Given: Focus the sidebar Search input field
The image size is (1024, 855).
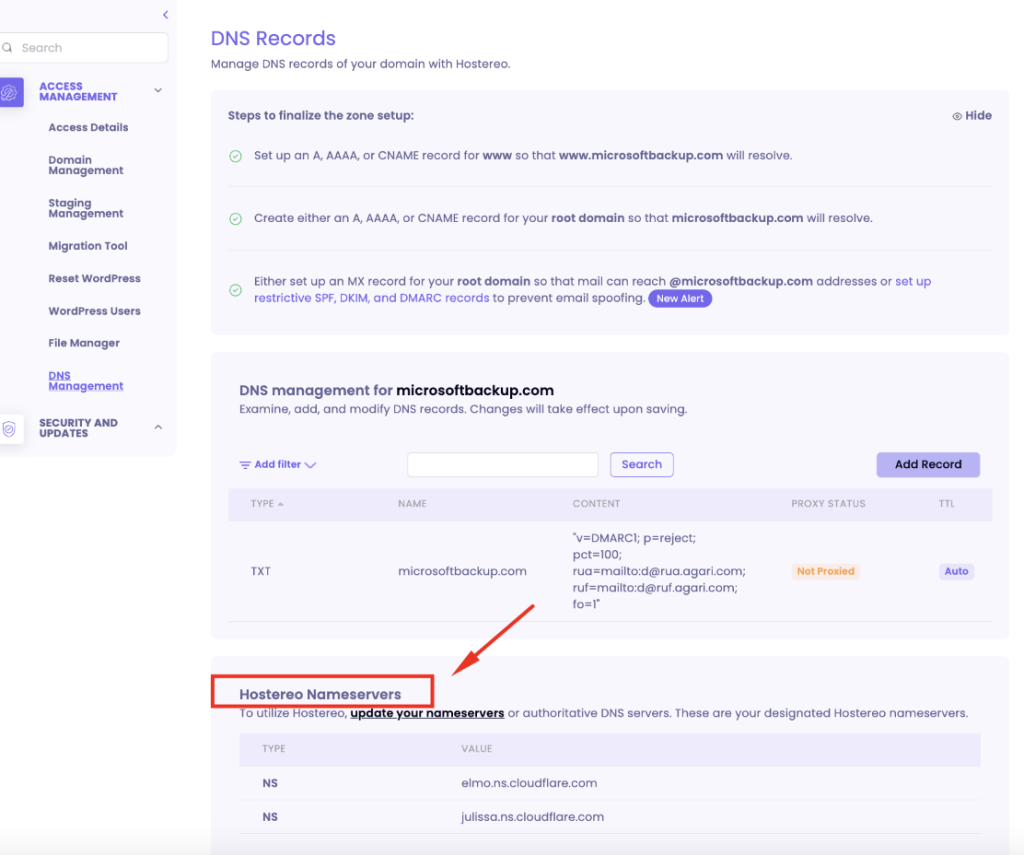Looking at the screenshot, I should (x=84, y=48).
